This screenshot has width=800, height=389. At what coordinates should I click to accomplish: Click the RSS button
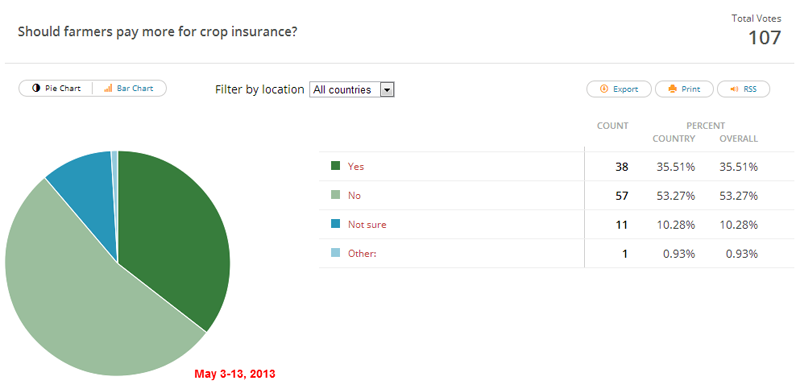point(743,89)
